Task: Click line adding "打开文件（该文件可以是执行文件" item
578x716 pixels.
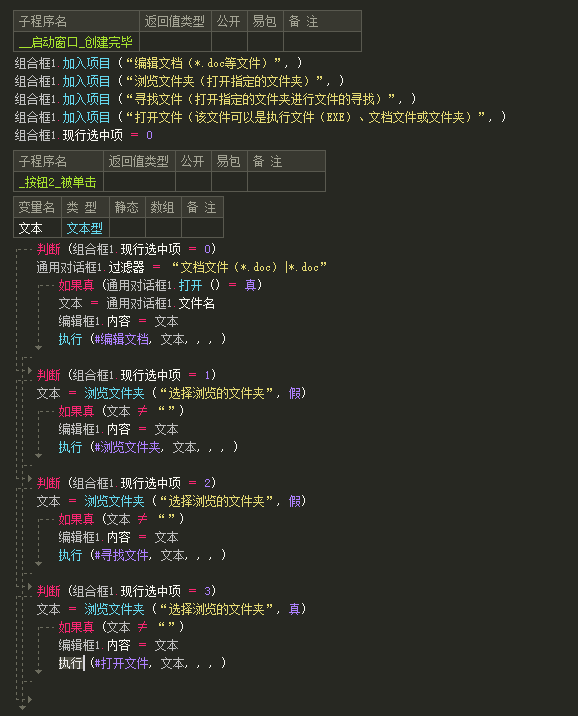Action: pos(261,117)
